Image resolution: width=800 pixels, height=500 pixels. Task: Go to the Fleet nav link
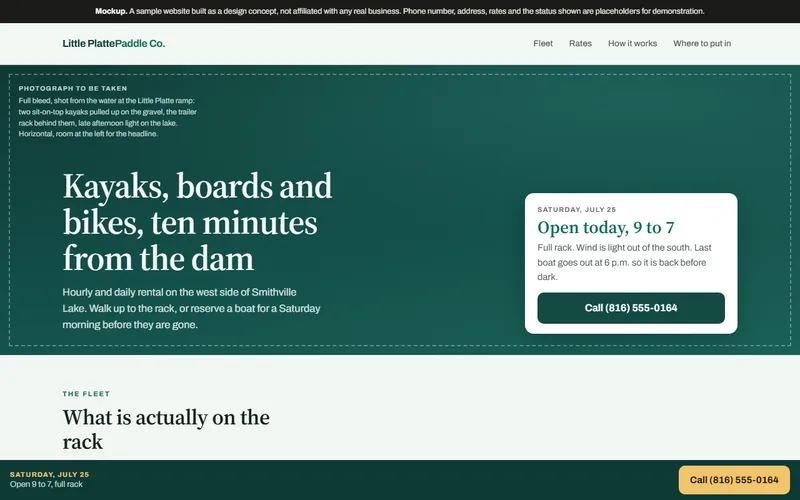[543, 43]
